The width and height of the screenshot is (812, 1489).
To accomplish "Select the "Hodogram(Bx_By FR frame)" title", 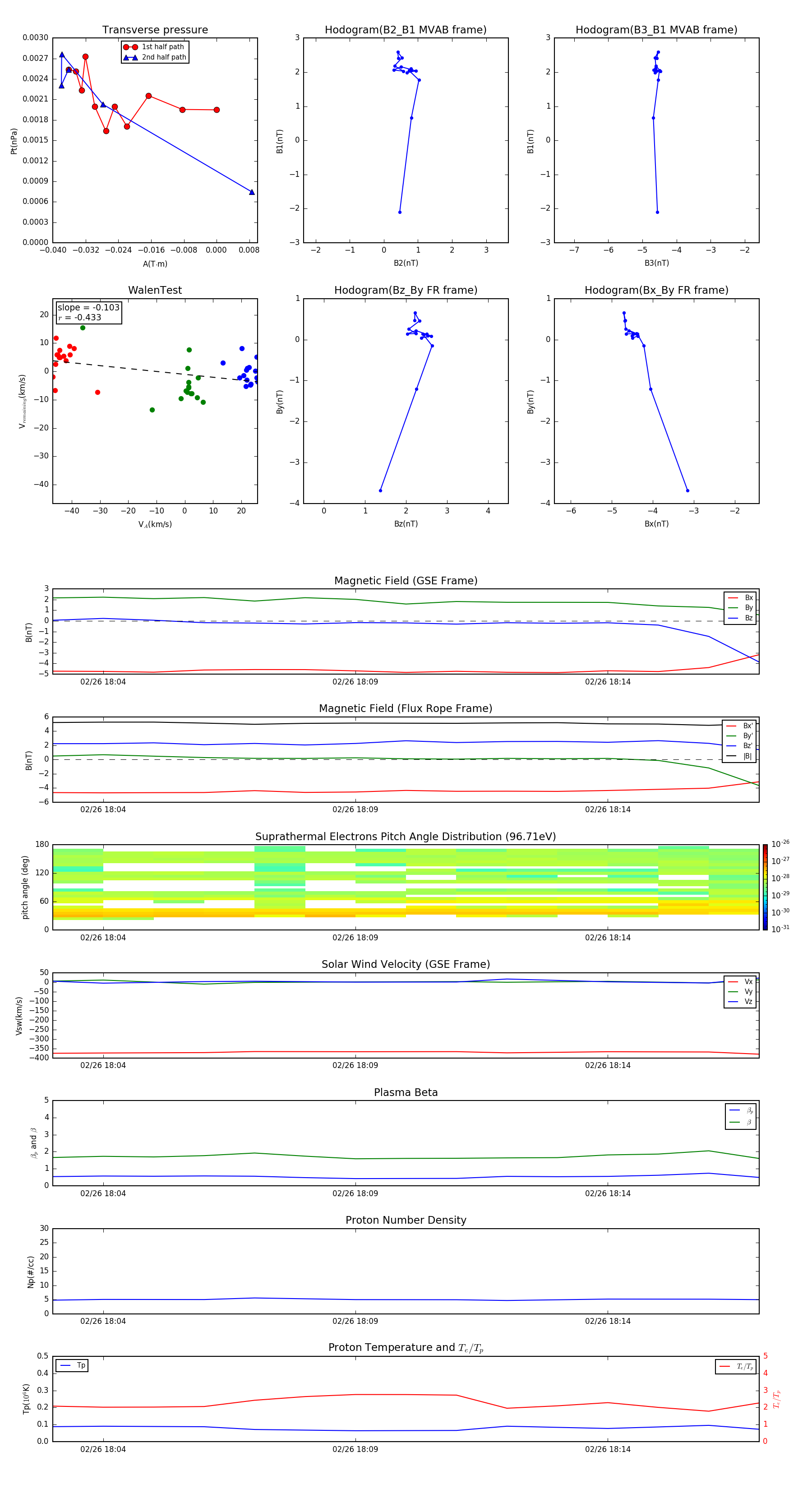I will (x=656, y=290).
